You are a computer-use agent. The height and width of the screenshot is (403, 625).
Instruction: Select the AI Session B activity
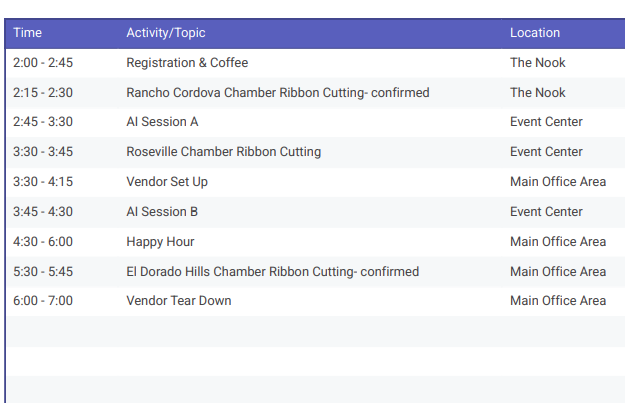pos(162,212)
